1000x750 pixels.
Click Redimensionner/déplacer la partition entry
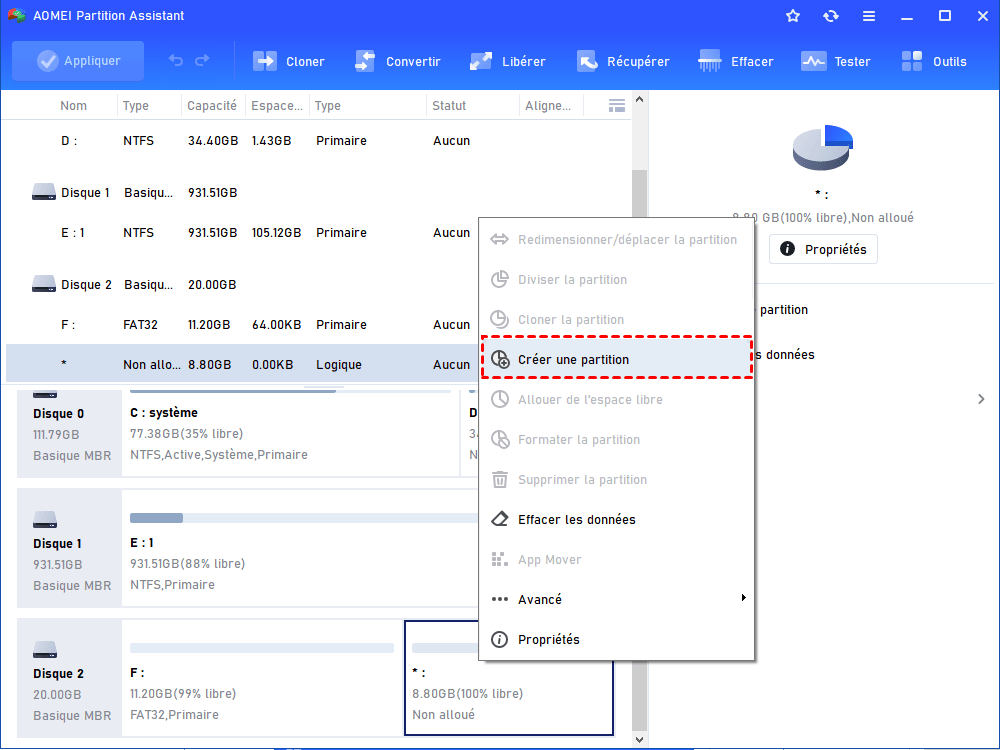(617, 240)
